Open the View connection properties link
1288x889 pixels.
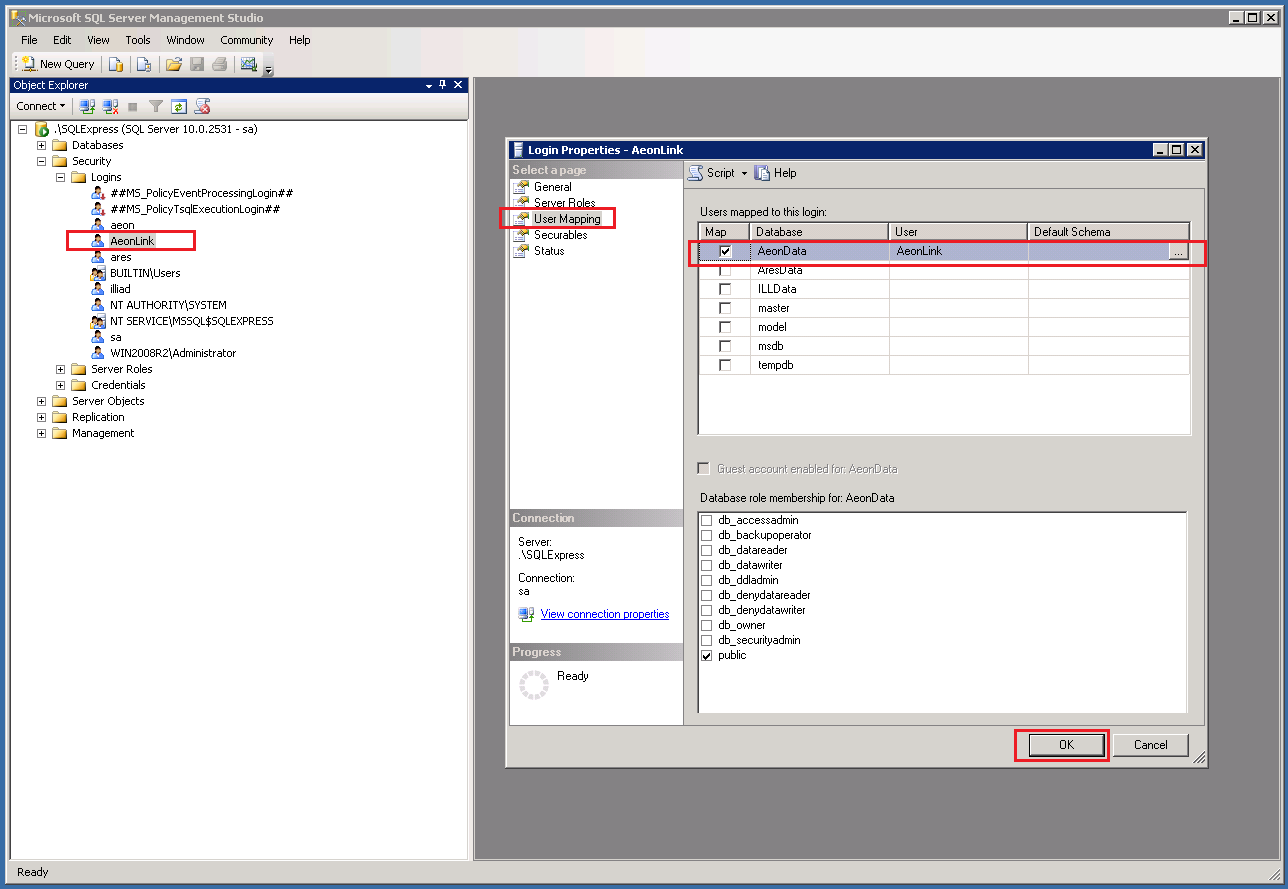[604, 614]
